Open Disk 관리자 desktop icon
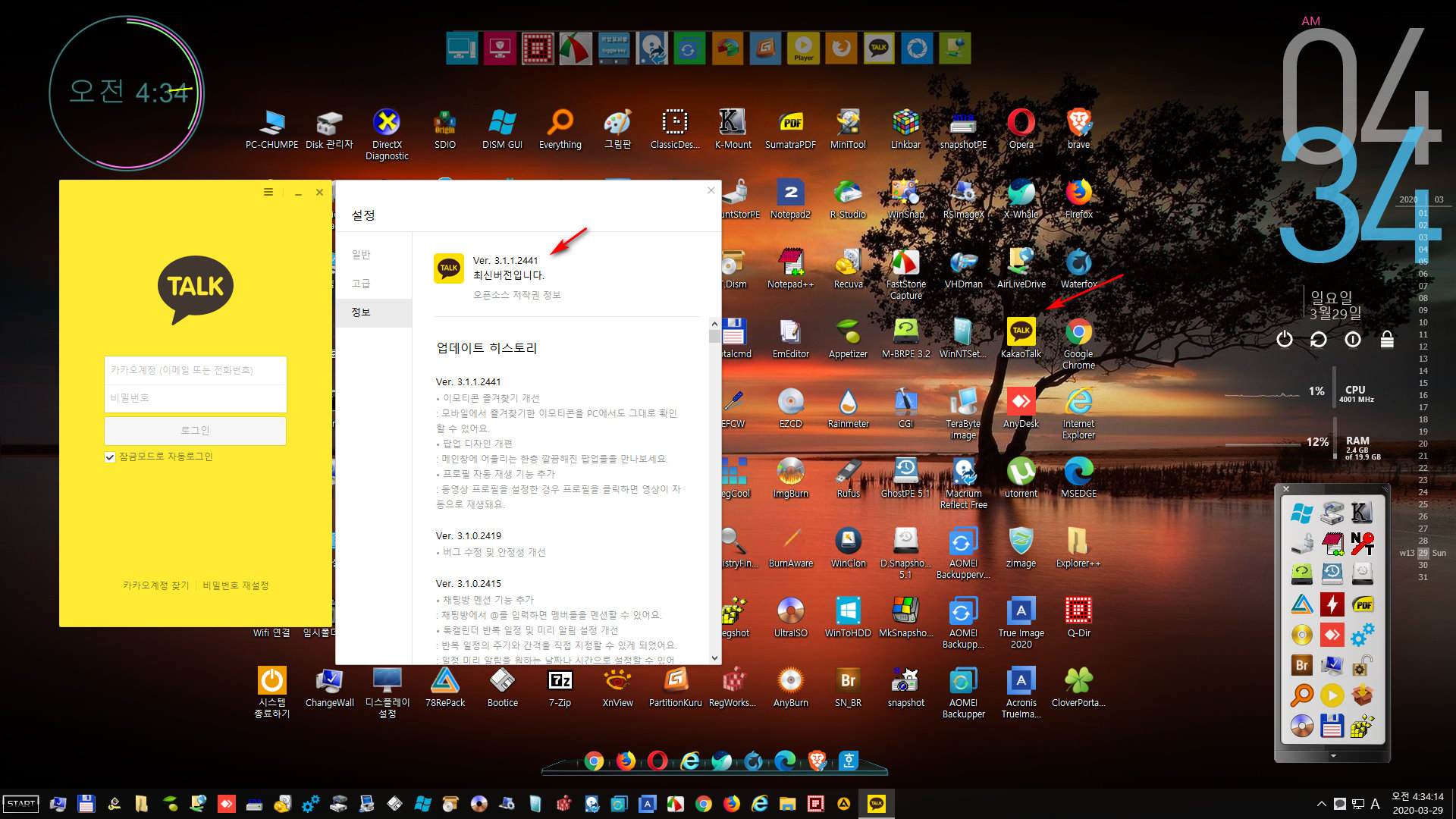Viewport: 1456px width, 819px height. (x=329, y=129)
